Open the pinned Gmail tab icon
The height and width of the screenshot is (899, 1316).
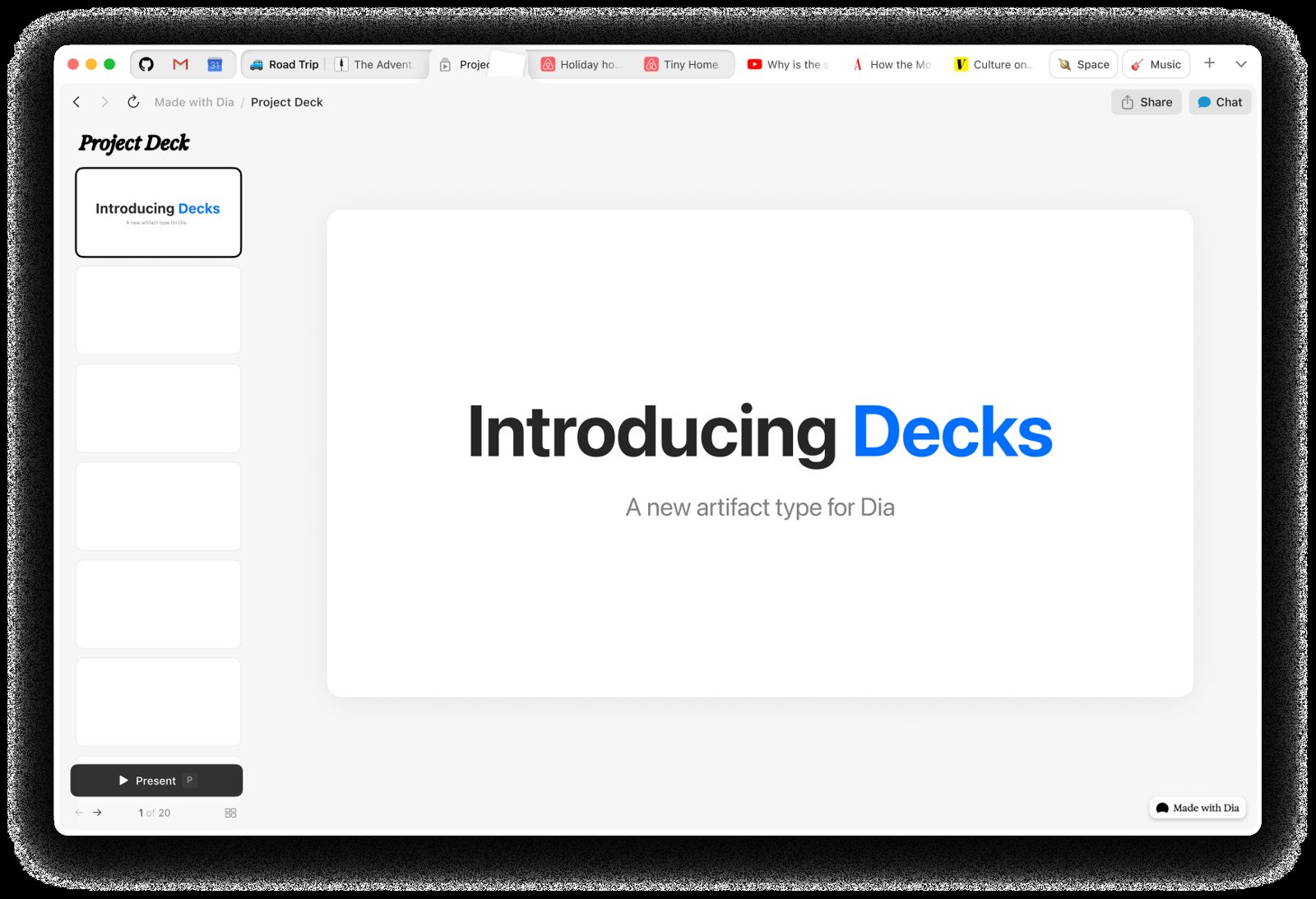click(x=181, y=64)
